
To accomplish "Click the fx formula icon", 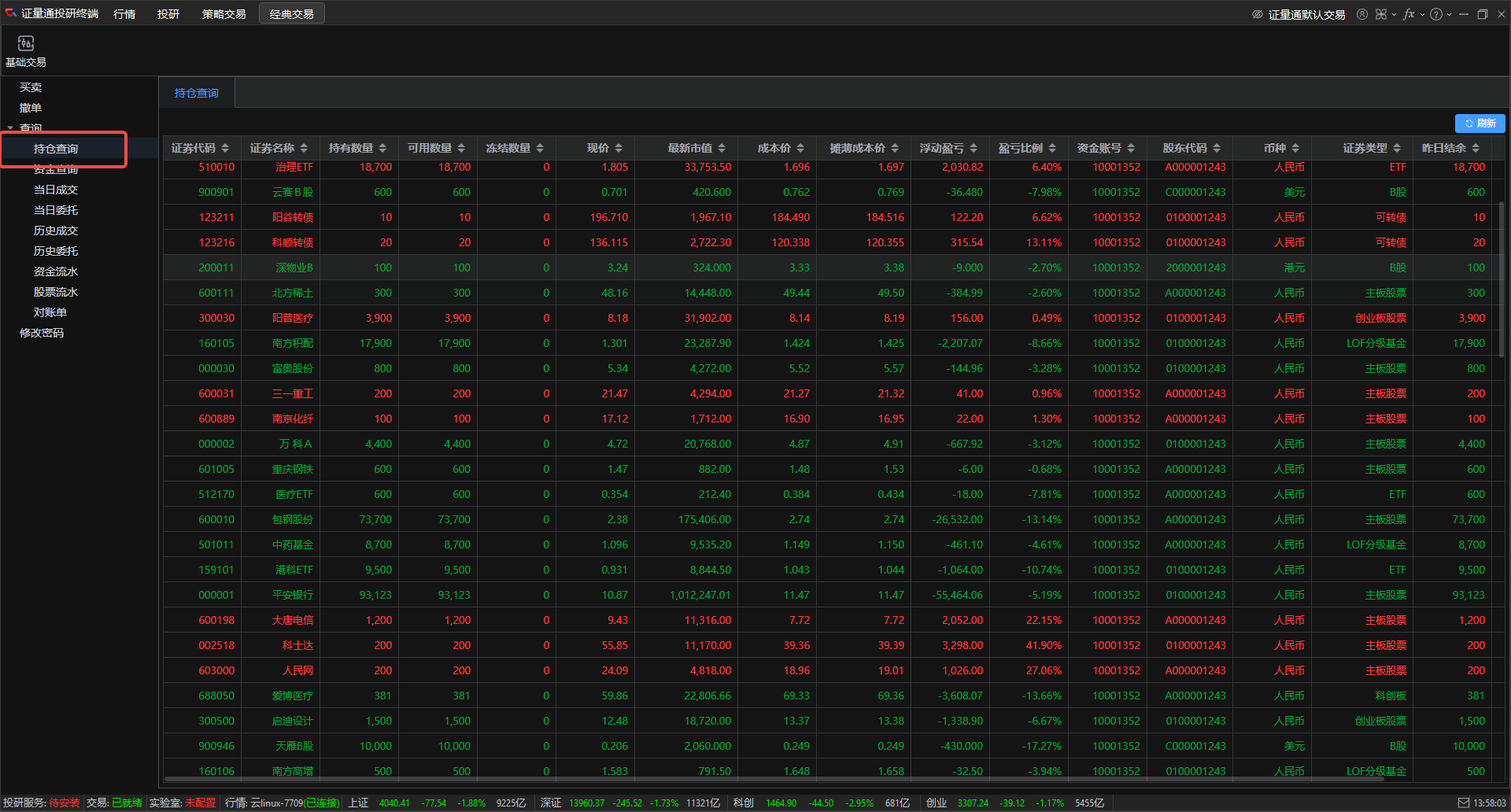I will (x=1408, y=14).
